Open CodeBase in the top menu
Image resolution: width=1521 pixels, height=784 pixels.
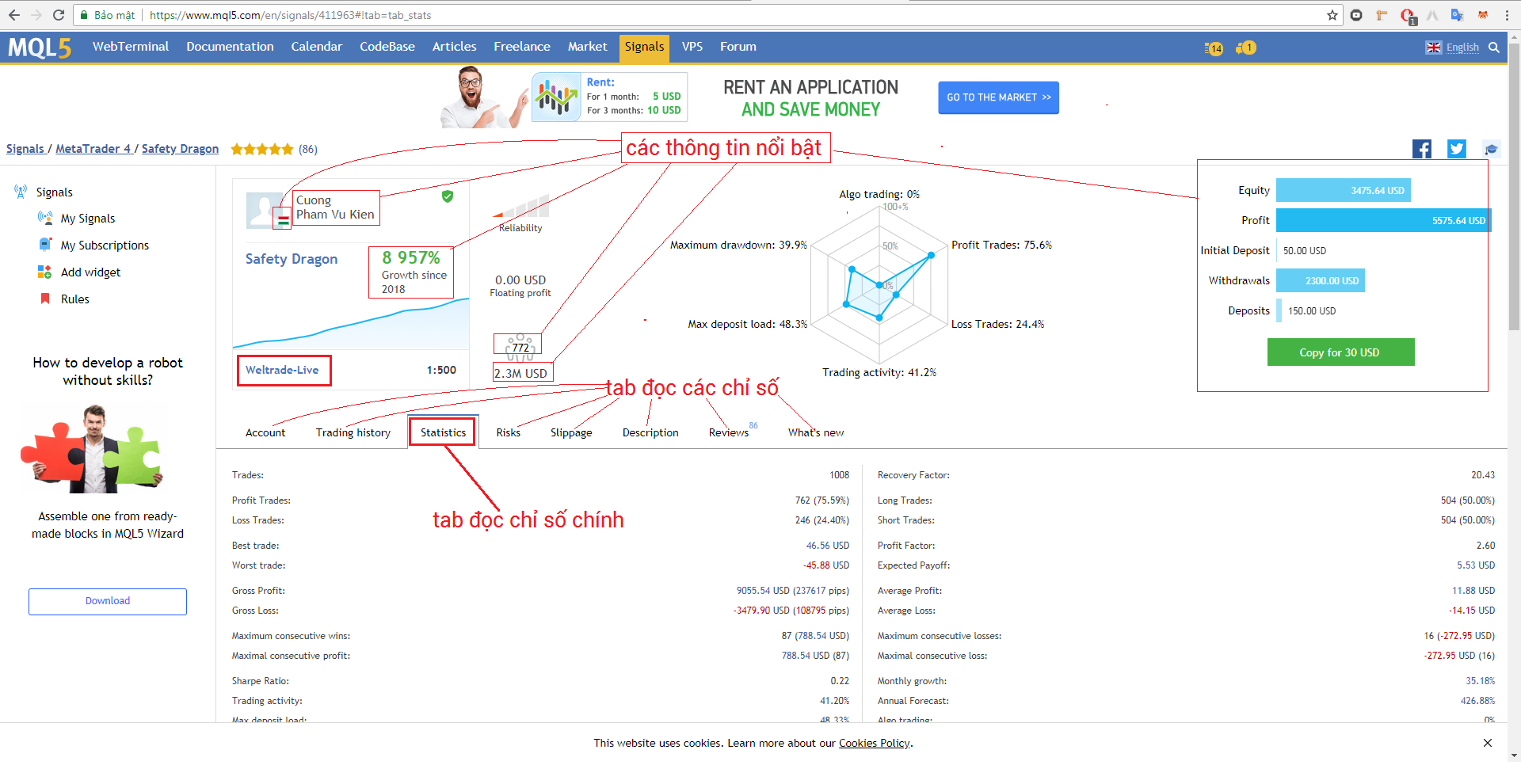pyautogui.click(x=387, y=47)
